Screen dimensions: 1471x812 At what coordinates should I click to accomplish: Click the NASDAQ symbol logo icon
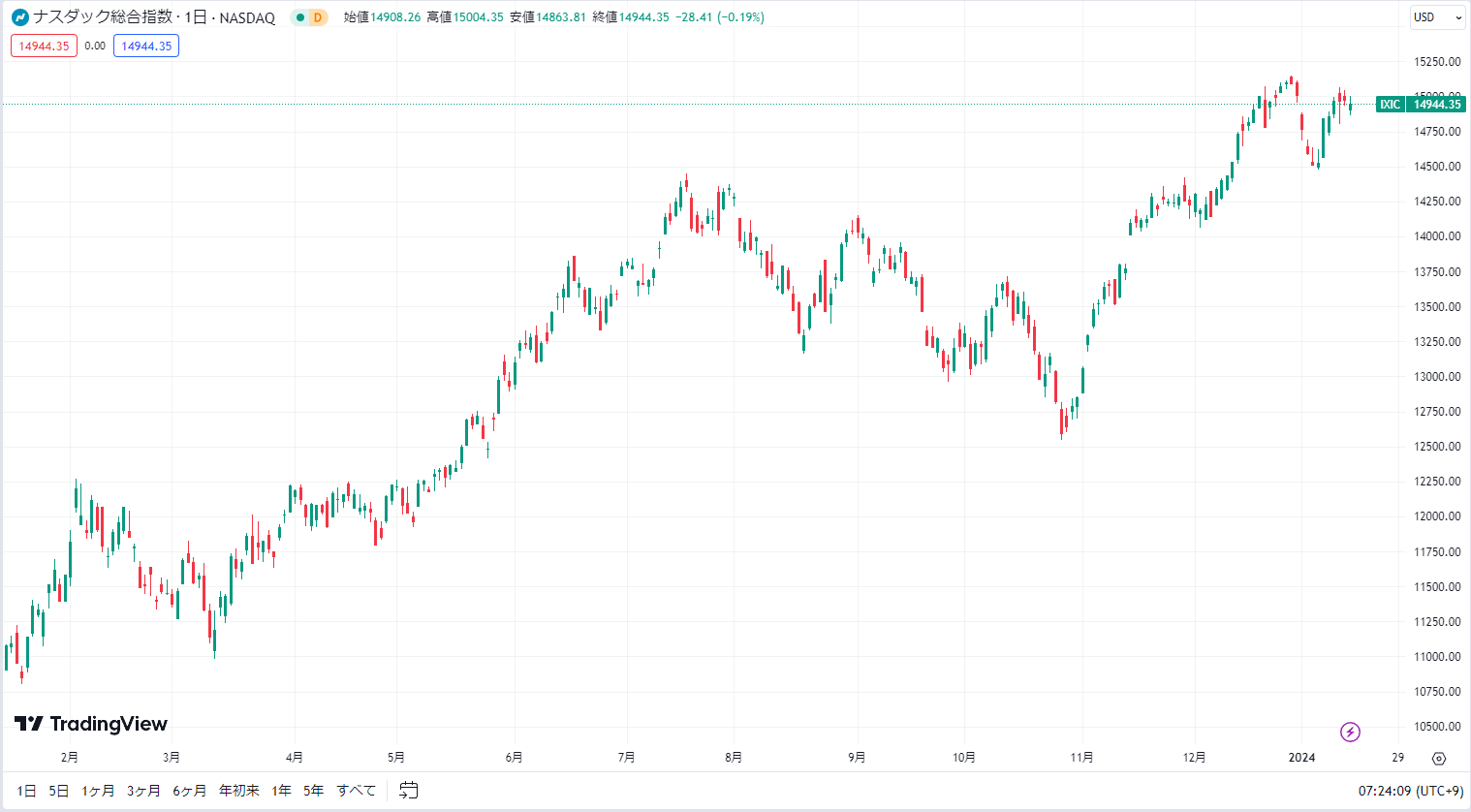coord(20,17)
